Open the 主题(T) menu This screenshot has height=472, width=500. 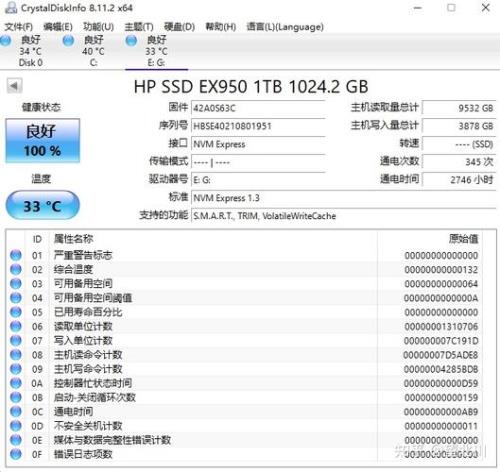pos(139,27)
